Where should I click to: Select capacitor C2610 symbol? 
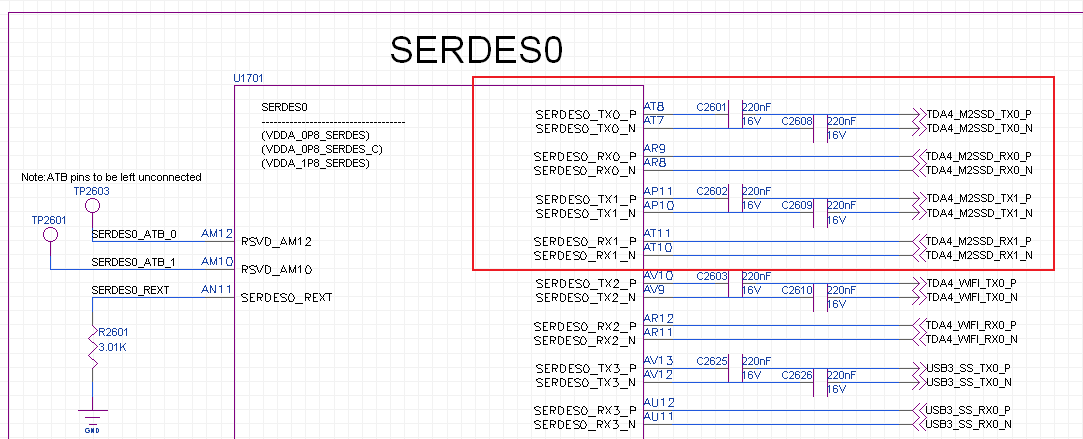point(820,297)
